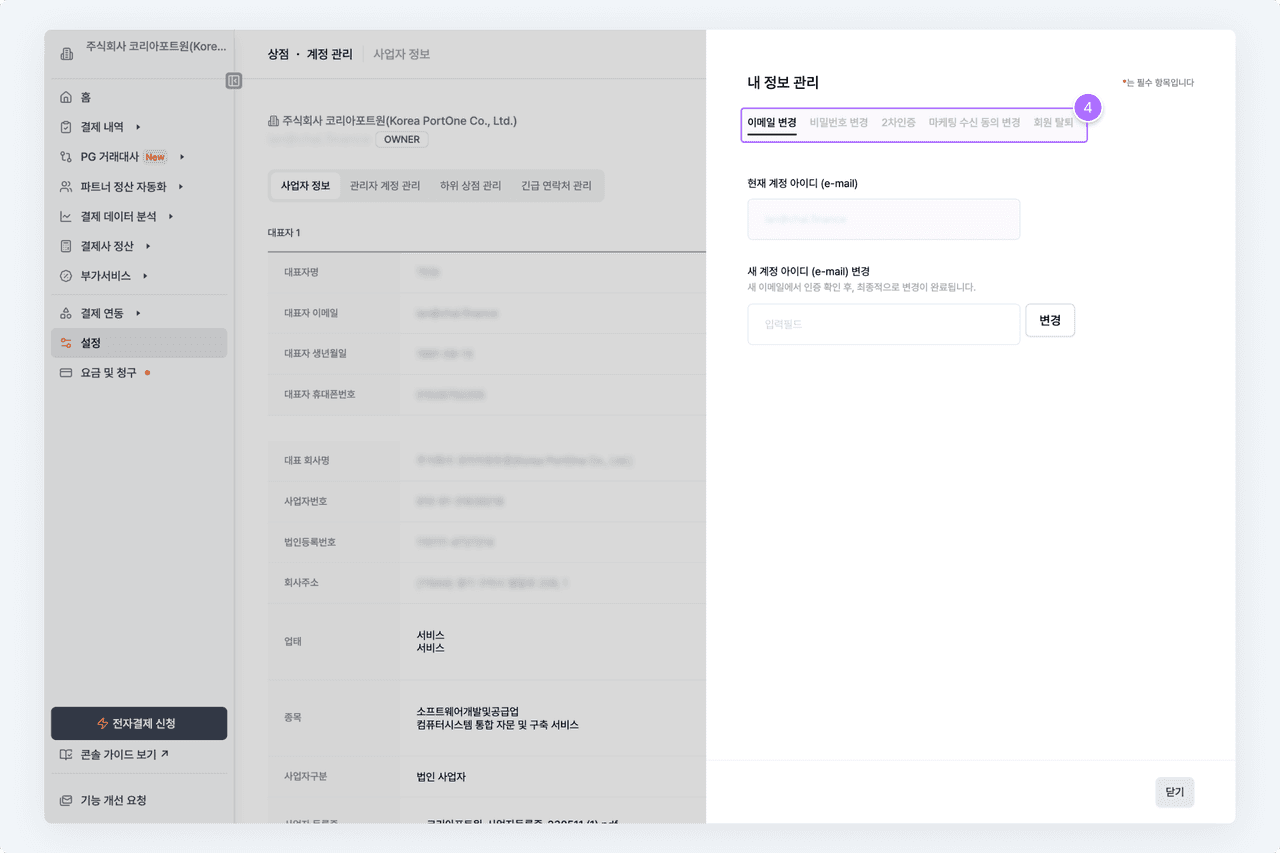Click the 파트너 정산 자동화 people icon
This screenshot has width=1280, height=853.
point(66,187)
